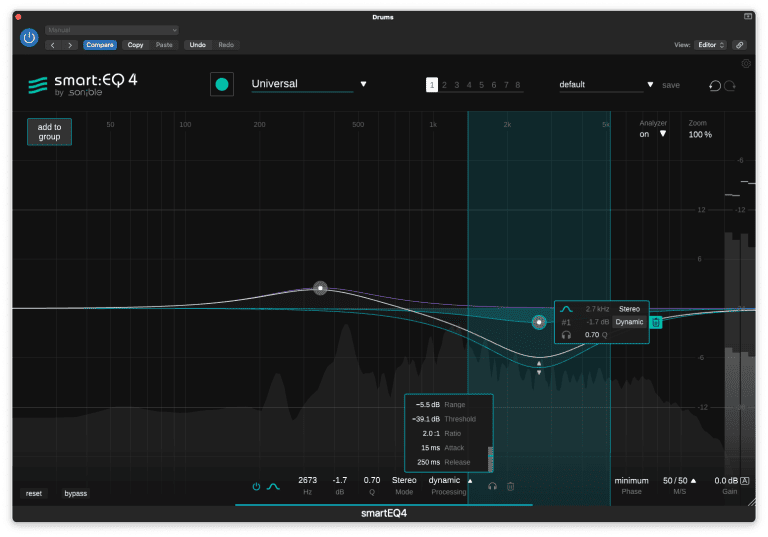Image resolution: width=768 pixels, height=537 pixels.
Task: Select state slot 3
Action: (x=456, y=85)
